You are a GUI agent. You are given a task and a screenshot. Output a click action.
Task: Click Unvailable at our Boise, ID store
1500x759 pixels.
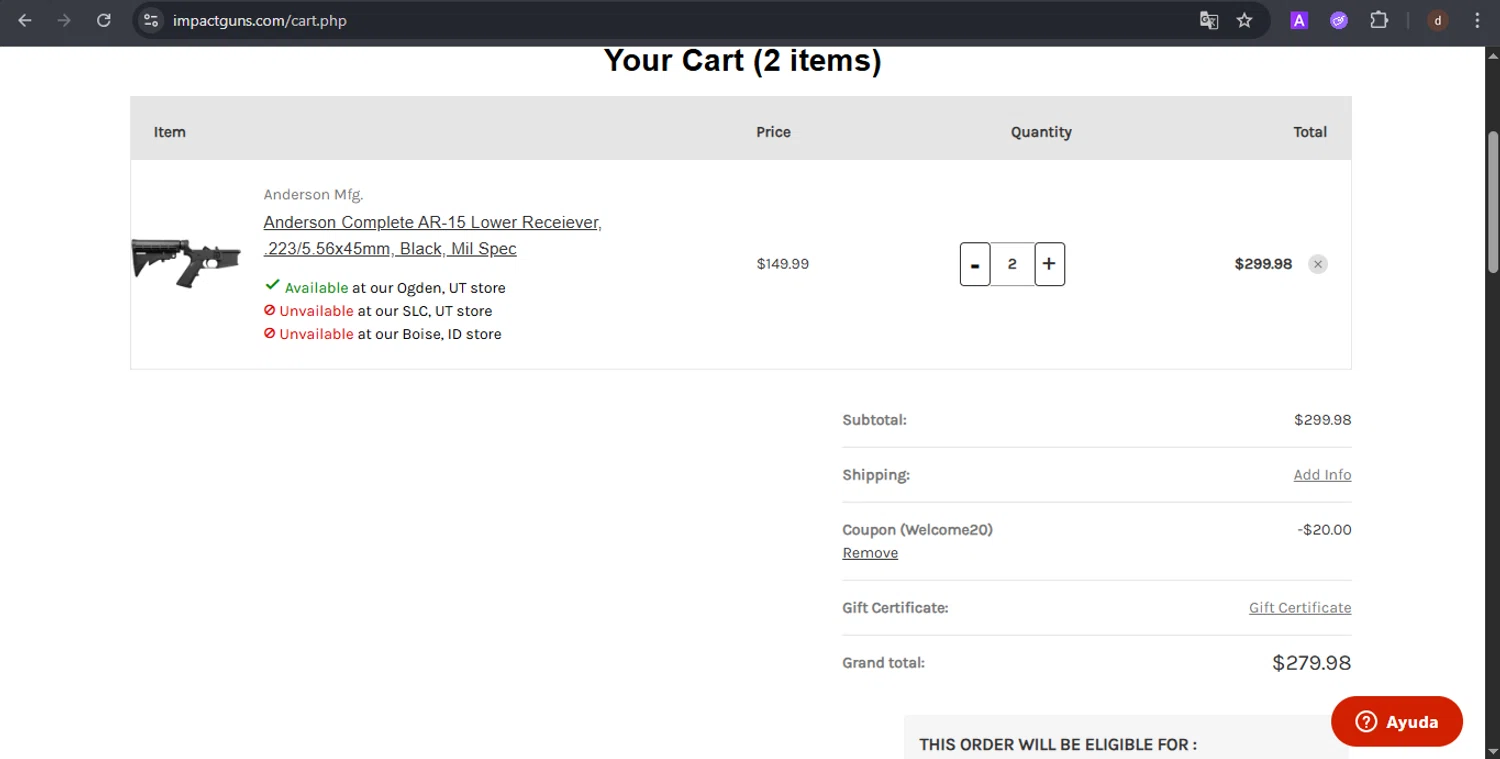(383, 334)
